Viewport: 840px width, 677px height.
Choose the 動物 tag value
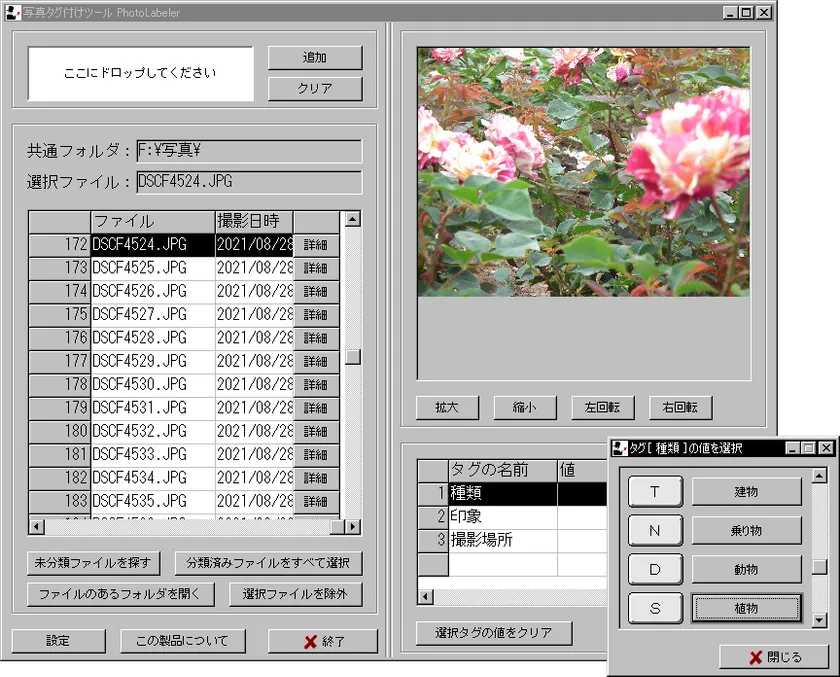pyautogui.click(x=746, y=570)
